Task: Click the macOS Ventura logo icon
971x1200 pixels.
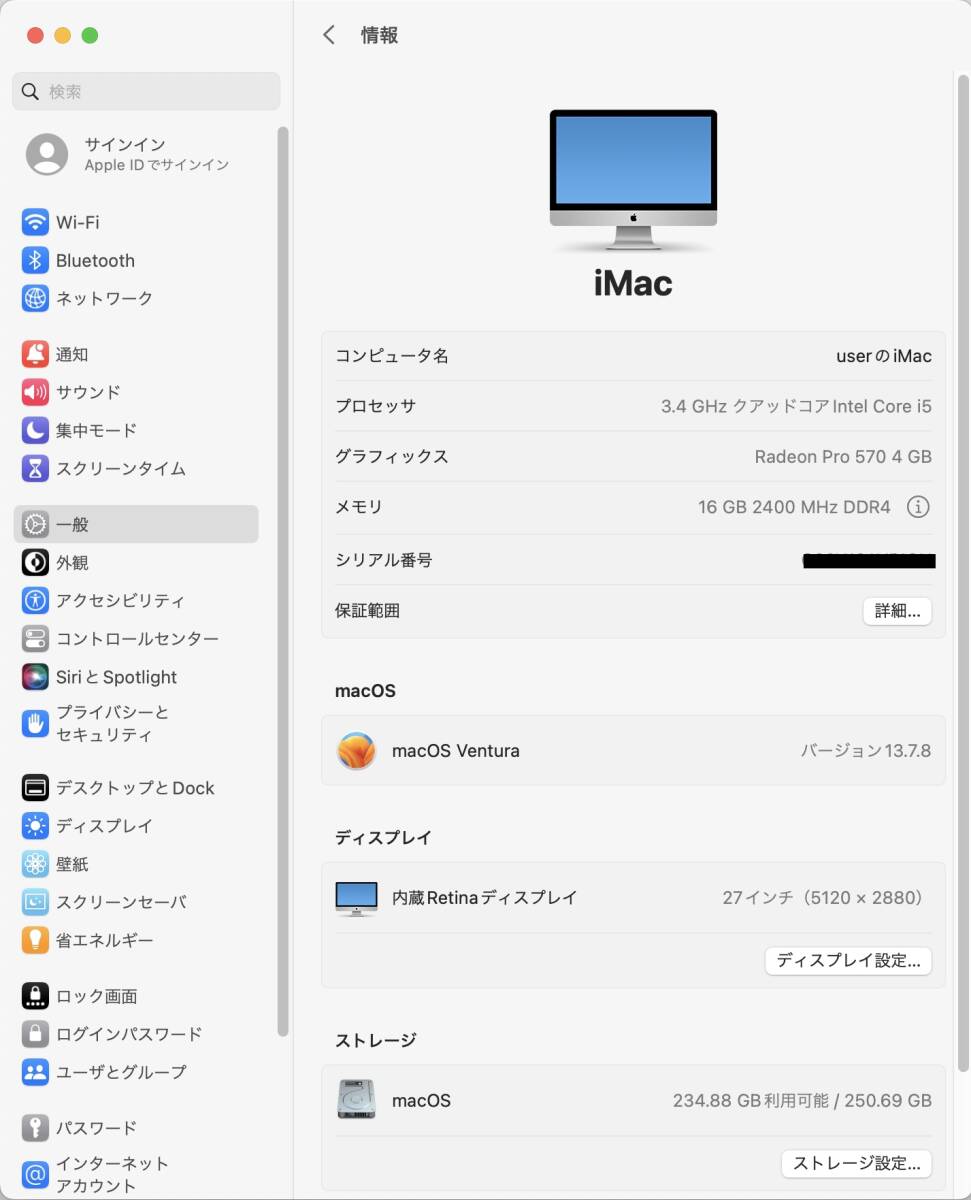Action: point(356,751)
